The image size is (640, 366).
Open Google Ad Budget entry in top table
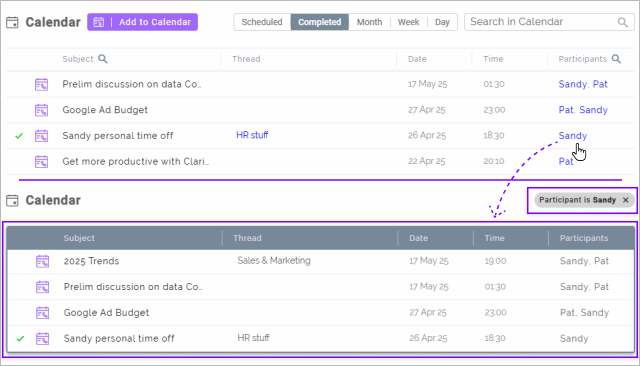point(105,110)
